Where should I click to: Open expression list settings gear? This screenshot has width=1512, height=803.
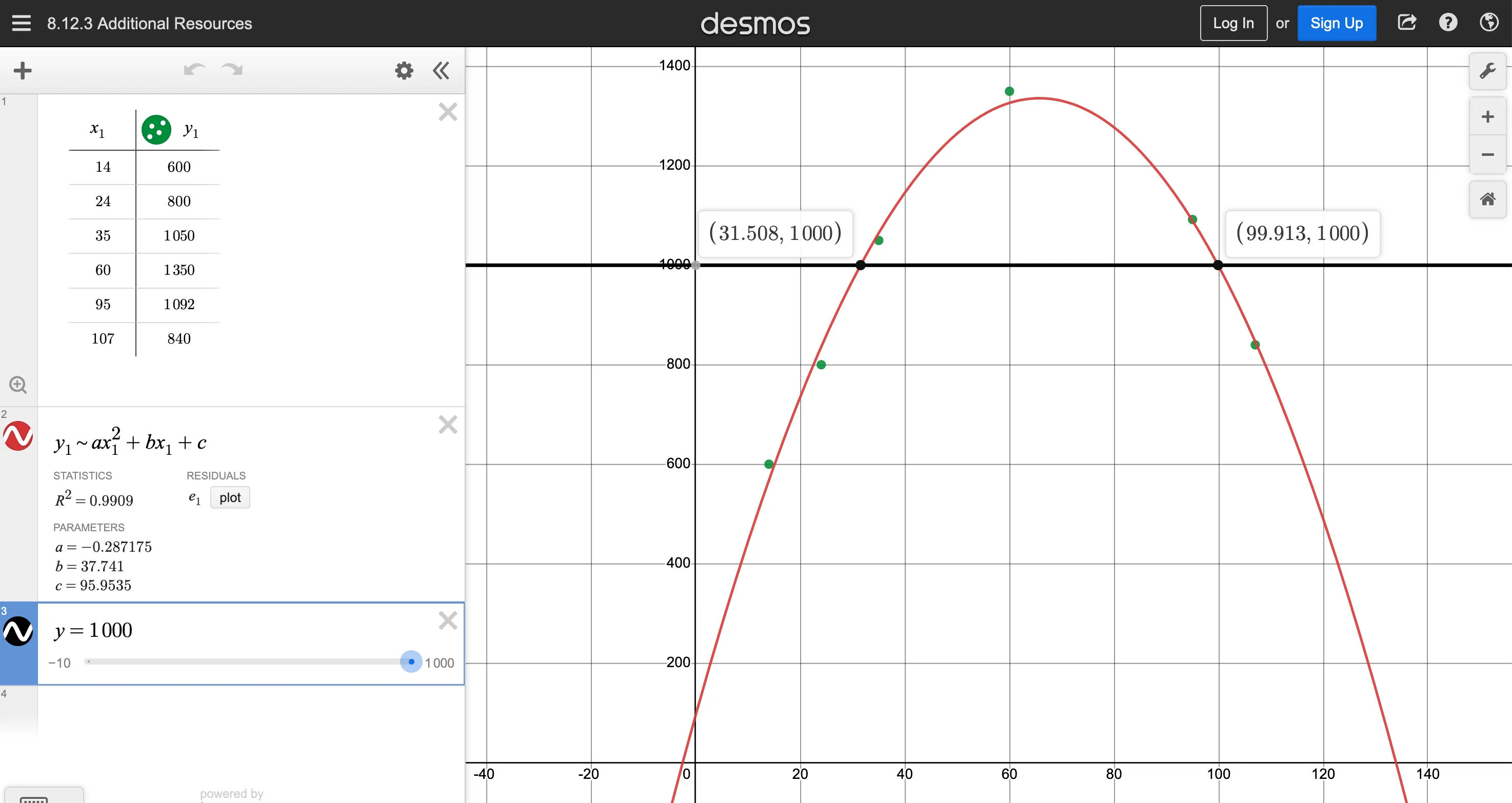404,70
